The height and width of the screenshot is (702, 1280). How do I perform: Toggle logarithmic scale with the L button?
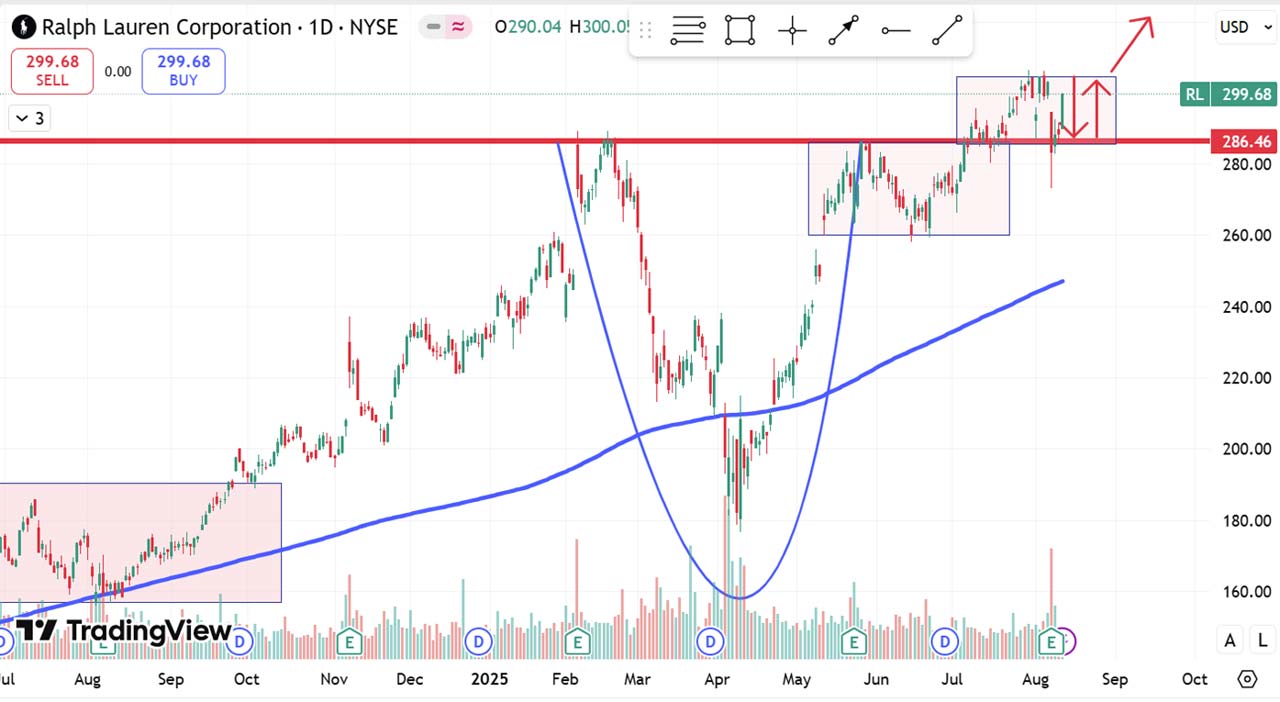pyautogui.click(x=1263, y=640)
